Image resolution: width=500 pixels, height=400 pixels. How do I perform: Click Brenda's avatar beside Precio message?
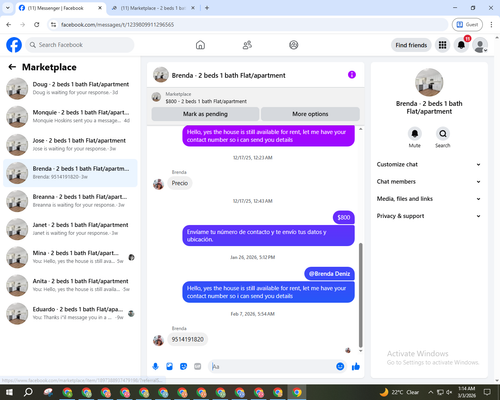tap(158, 184)
